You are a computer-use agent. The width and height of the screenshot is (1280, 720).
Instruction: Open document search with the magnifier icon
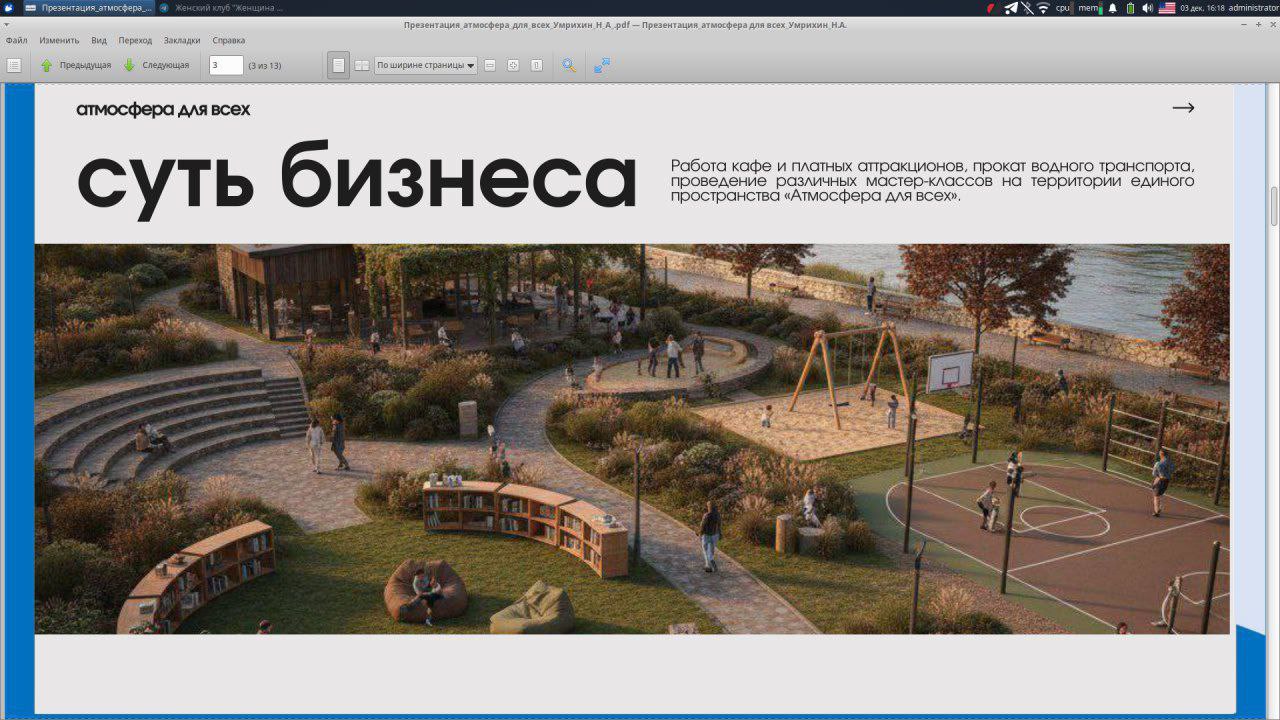pyautogui.click(x=569, y=64)
